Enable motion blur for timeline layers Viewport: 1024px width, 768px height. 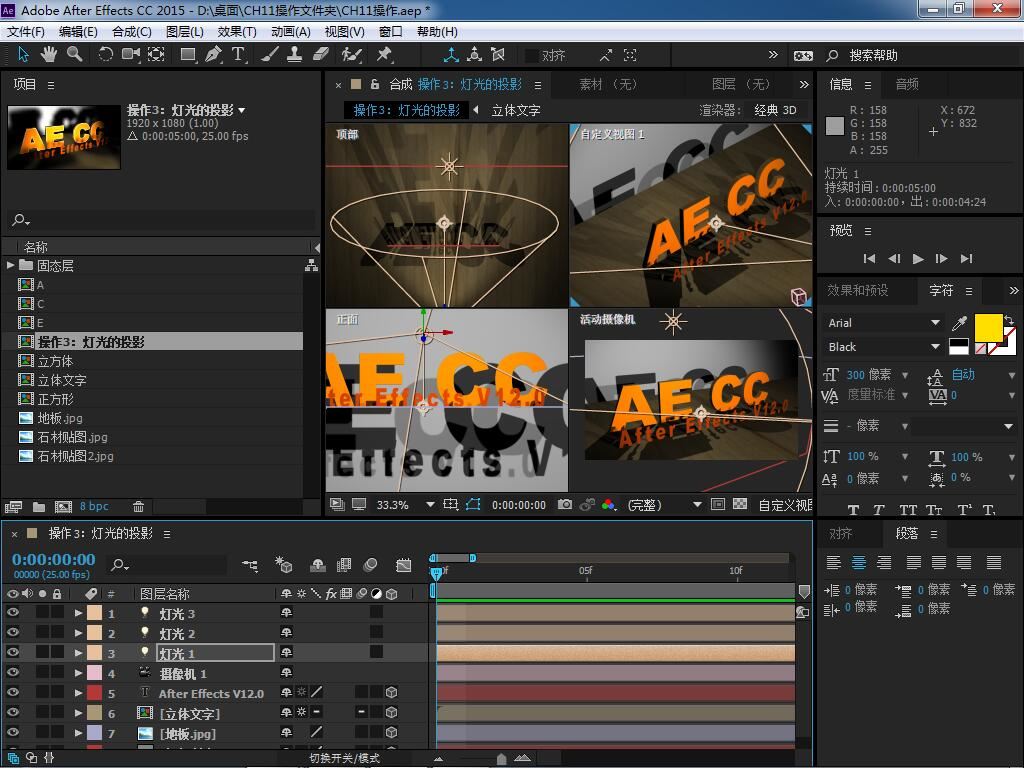pyautogui.click(x=370, y=565)
